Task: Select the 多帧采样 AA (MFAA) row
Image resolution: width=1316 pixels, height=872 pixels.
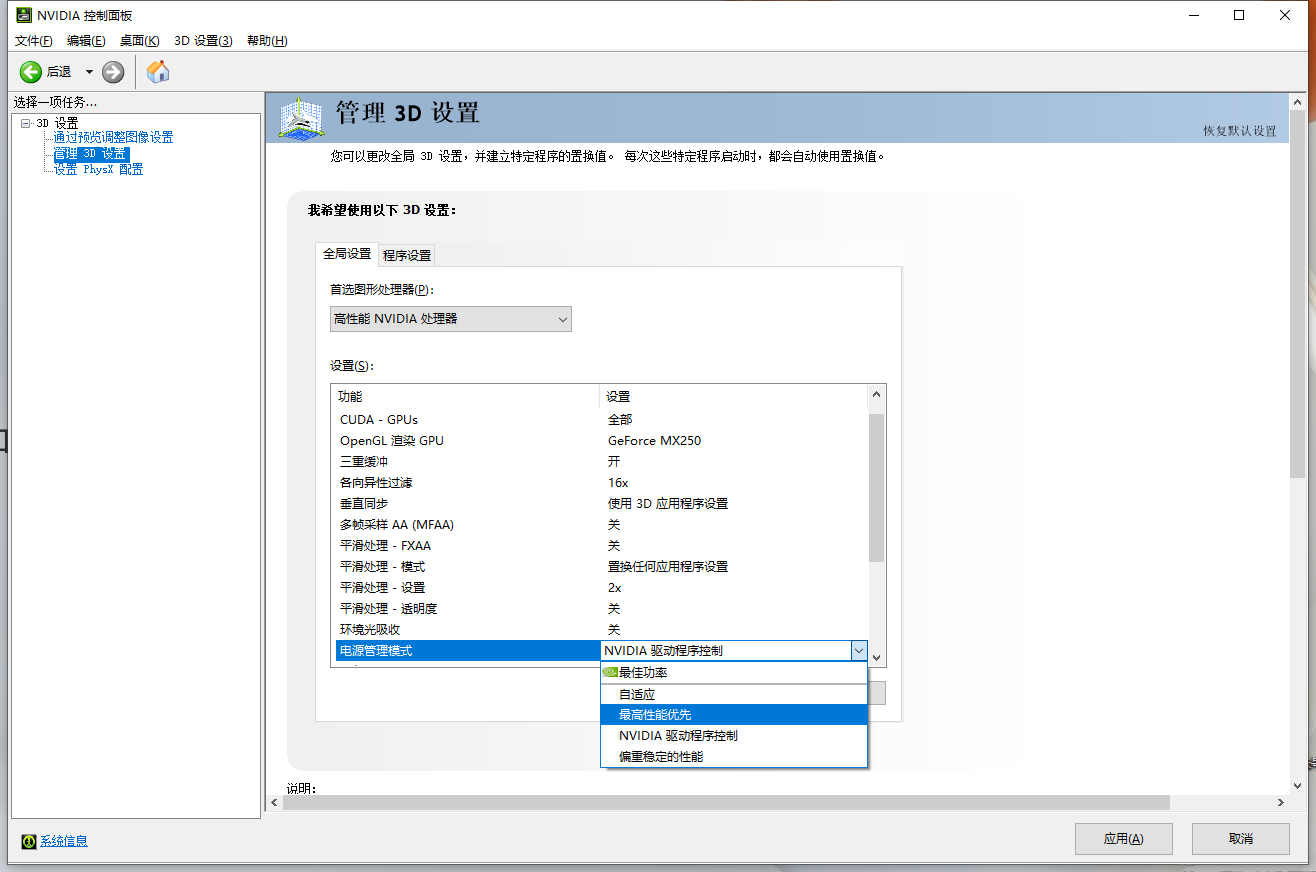Action: point(600,525)
